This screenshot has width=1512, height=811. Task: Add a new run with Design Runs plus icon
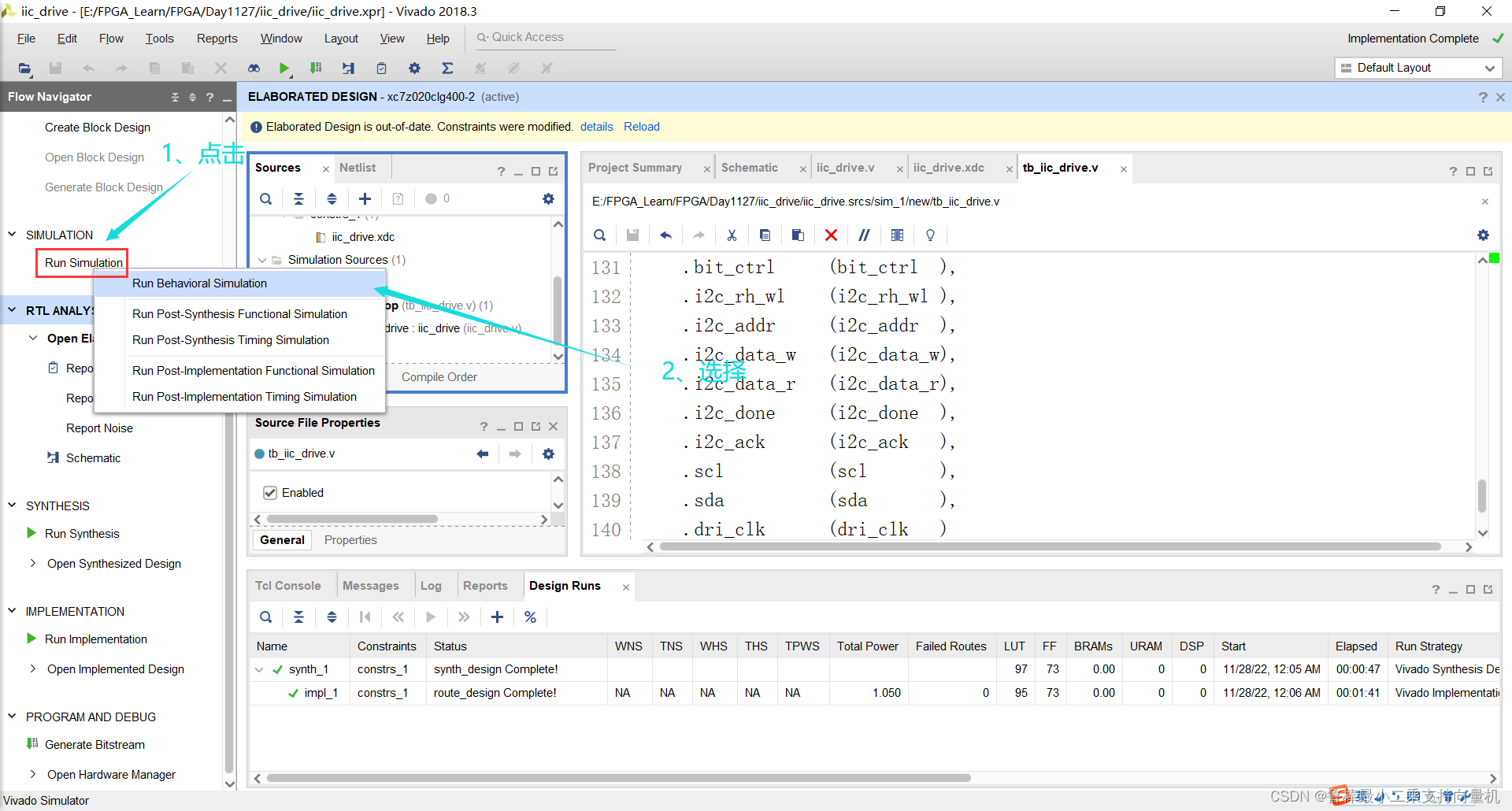pyautogui.click(x=497, y=617)
